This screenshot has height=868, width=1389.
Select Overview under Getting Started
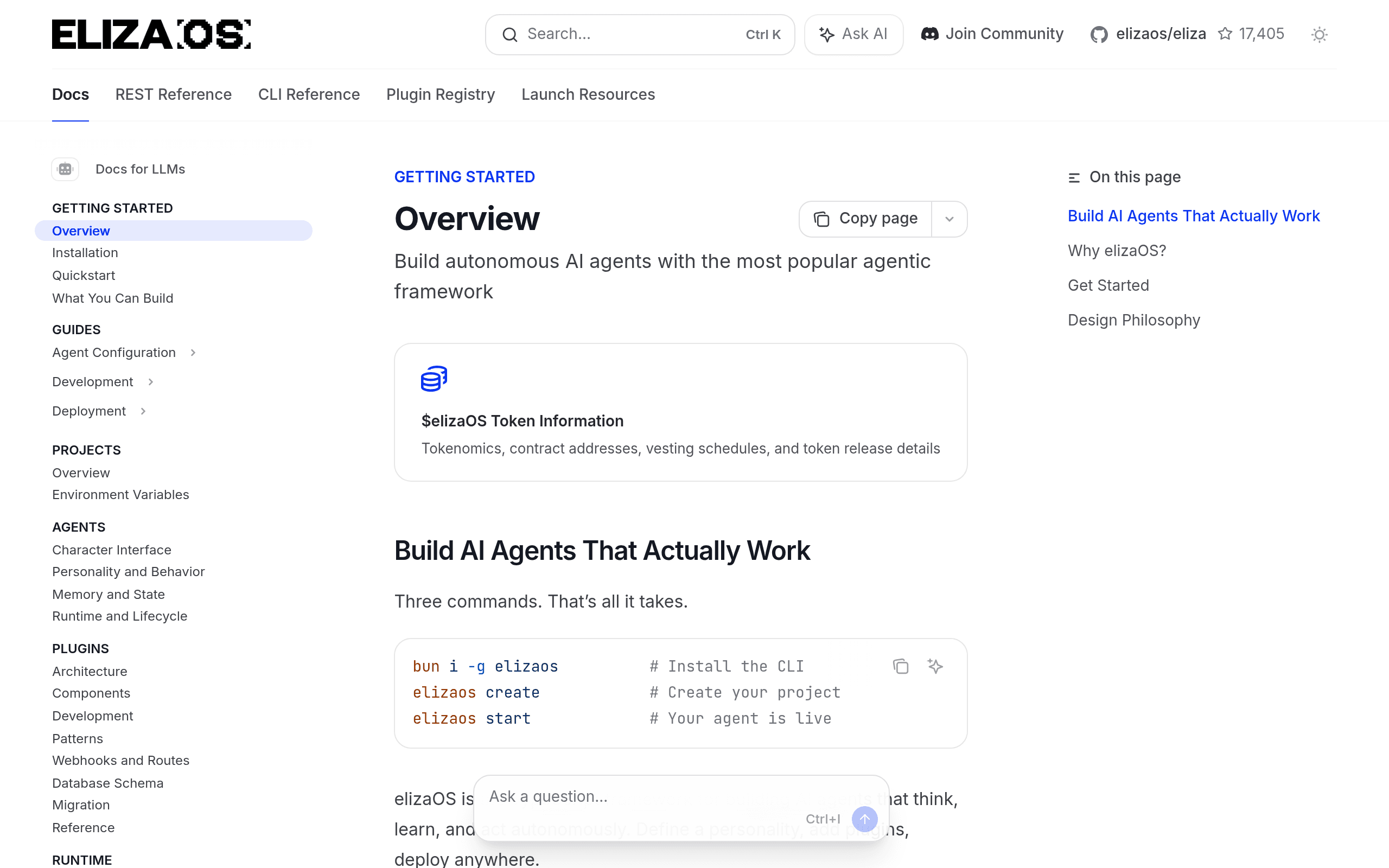[x=173, y=231]
